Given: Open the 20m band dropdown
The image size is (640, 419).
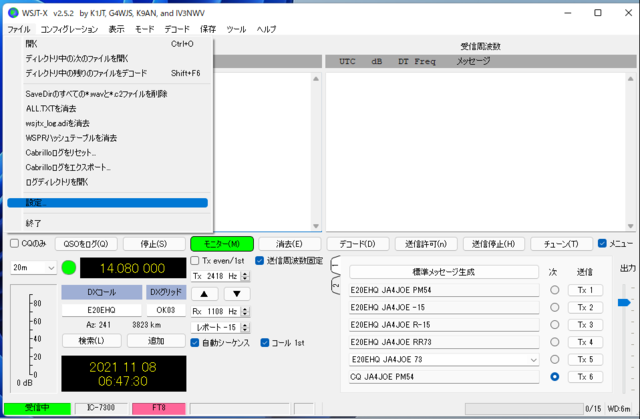Looking at the screenshot, I should (33, 268).
